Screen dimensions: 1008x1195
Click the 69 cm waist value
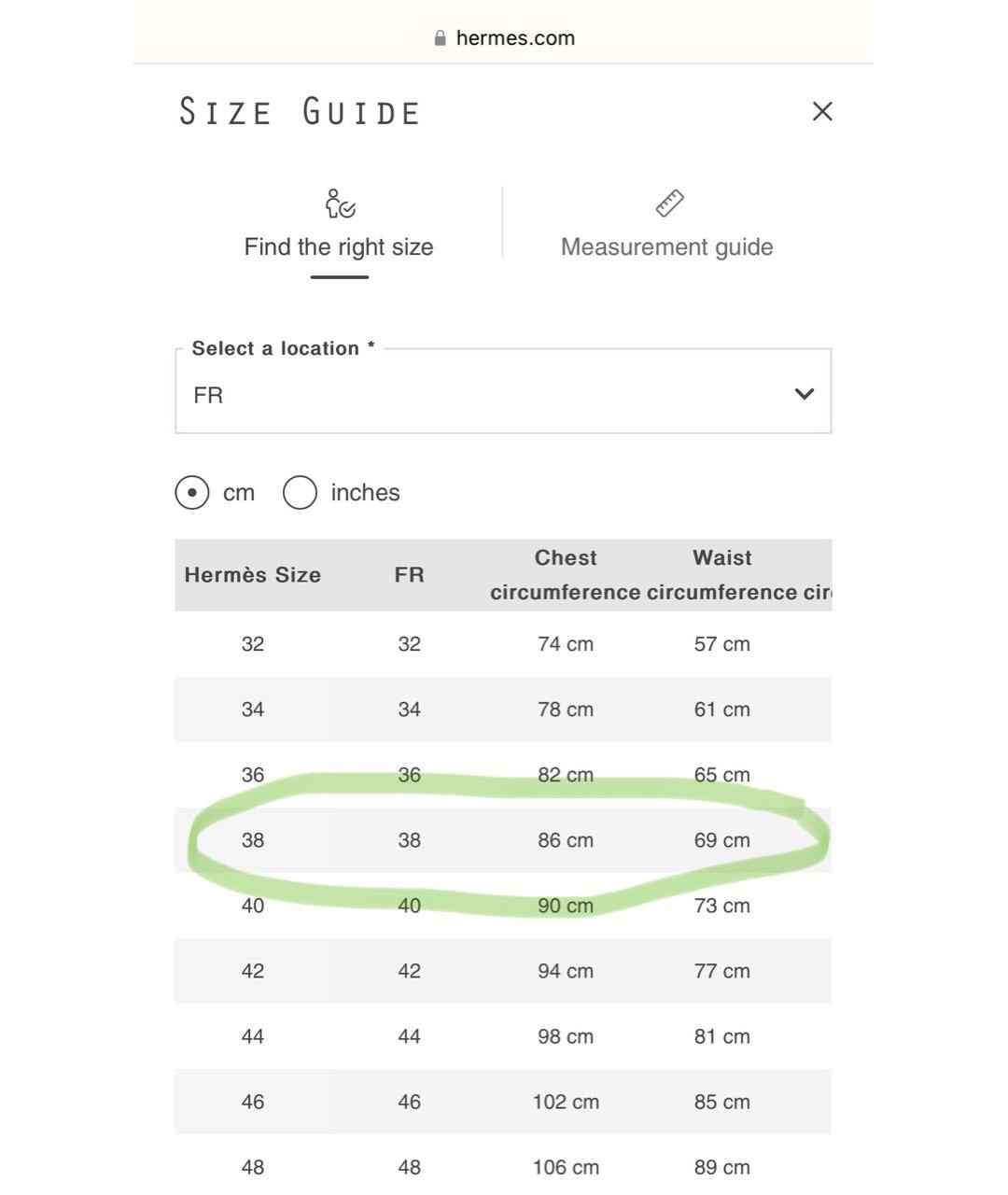[722, 840]
